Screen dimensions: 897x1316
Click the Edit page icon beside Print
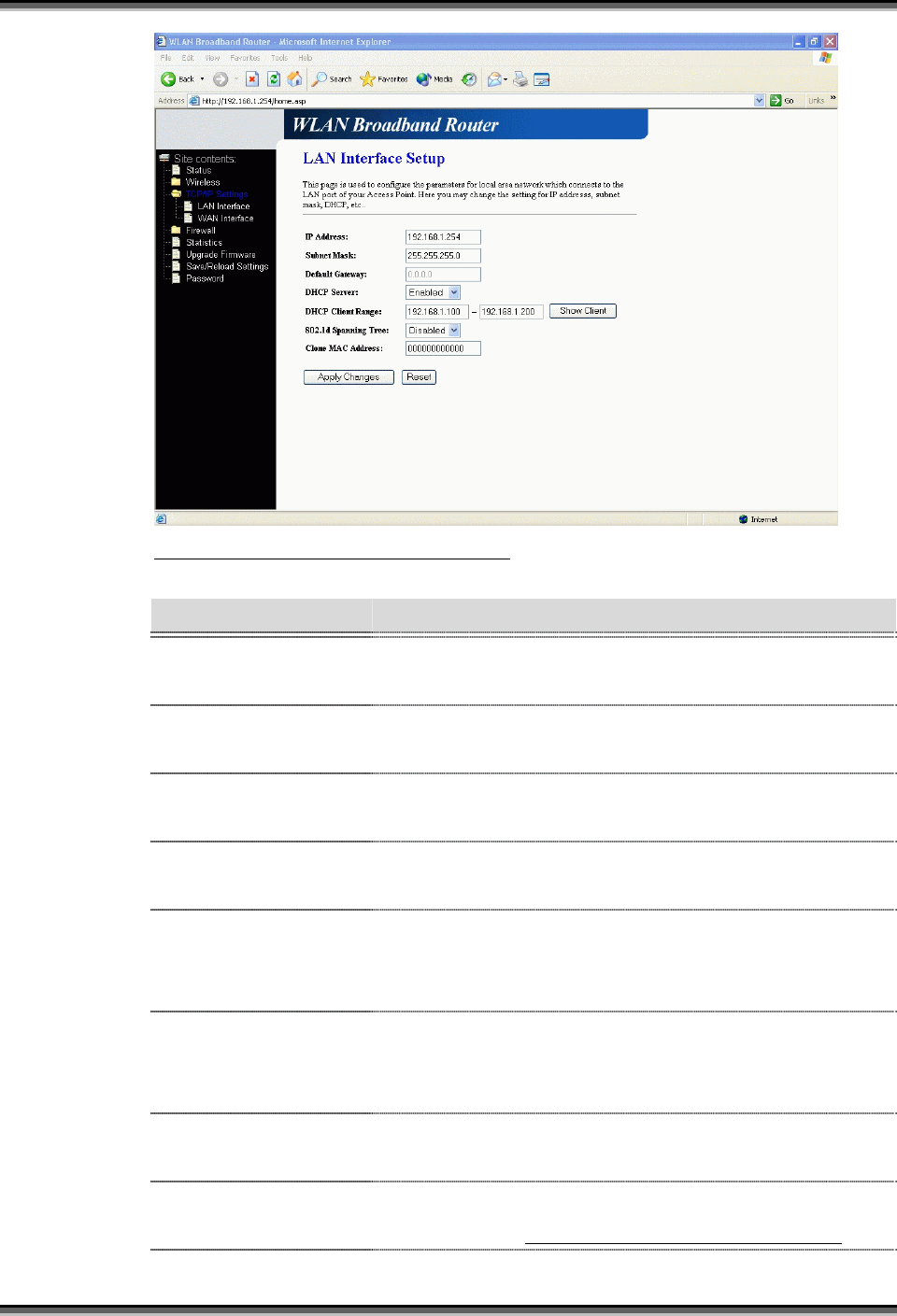click(x=542, y=79)
